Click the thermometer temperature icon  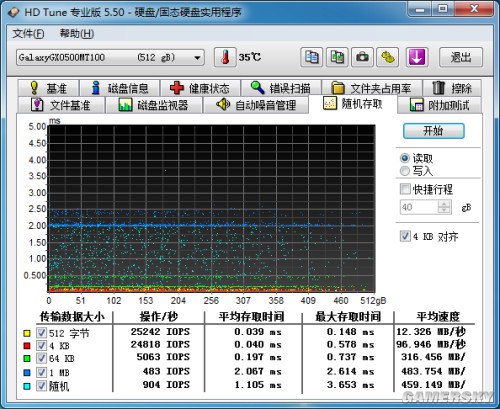[x=225, y=57]
